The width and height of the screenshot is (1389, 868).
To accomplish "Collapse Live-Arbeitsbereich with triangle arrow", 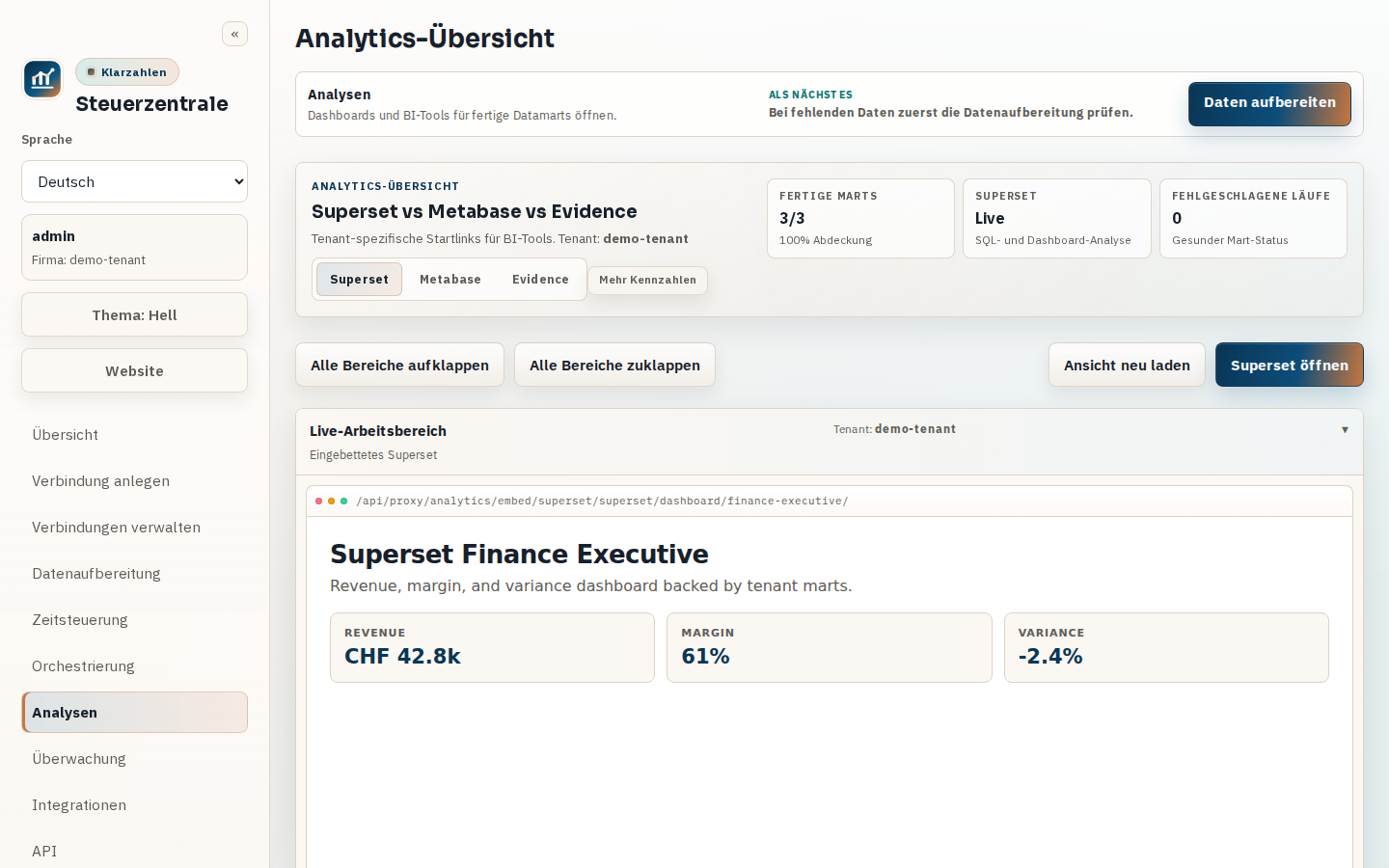I will point(1345,430).
